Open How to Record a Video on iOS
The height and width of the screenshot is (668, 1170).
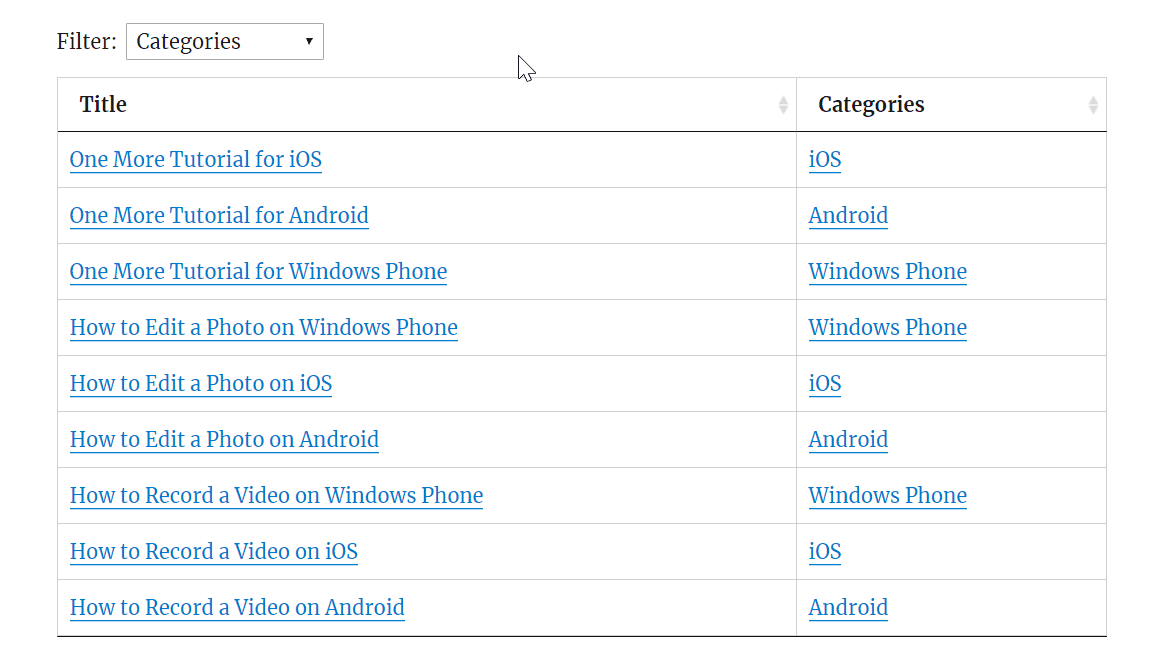click(214, 552)
